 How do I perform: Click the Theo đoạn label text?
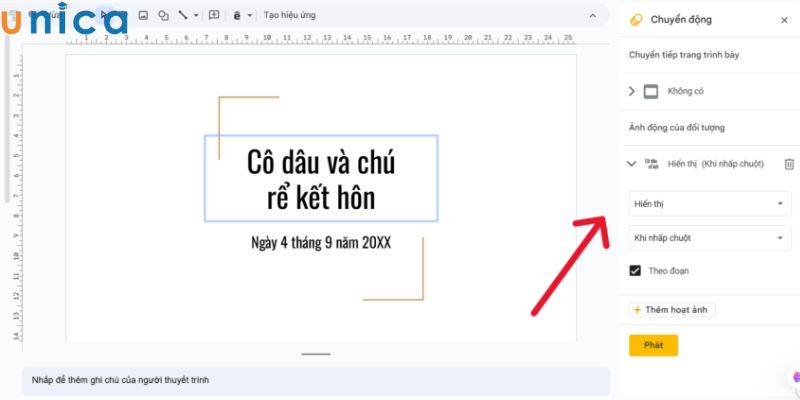coord(668,270)
